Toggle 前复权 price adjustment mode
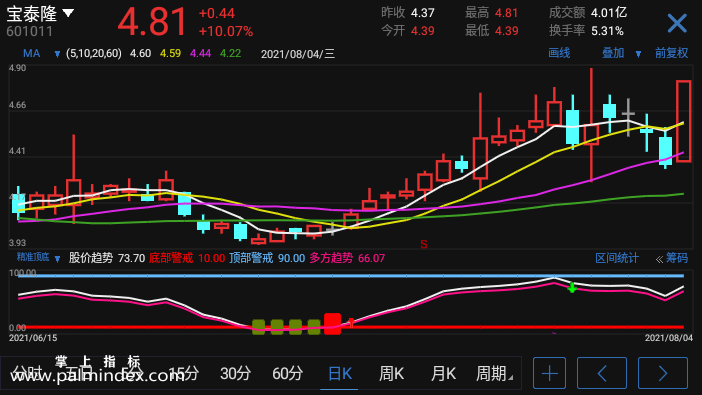This screenshot has height=395, width=702. 671,53
